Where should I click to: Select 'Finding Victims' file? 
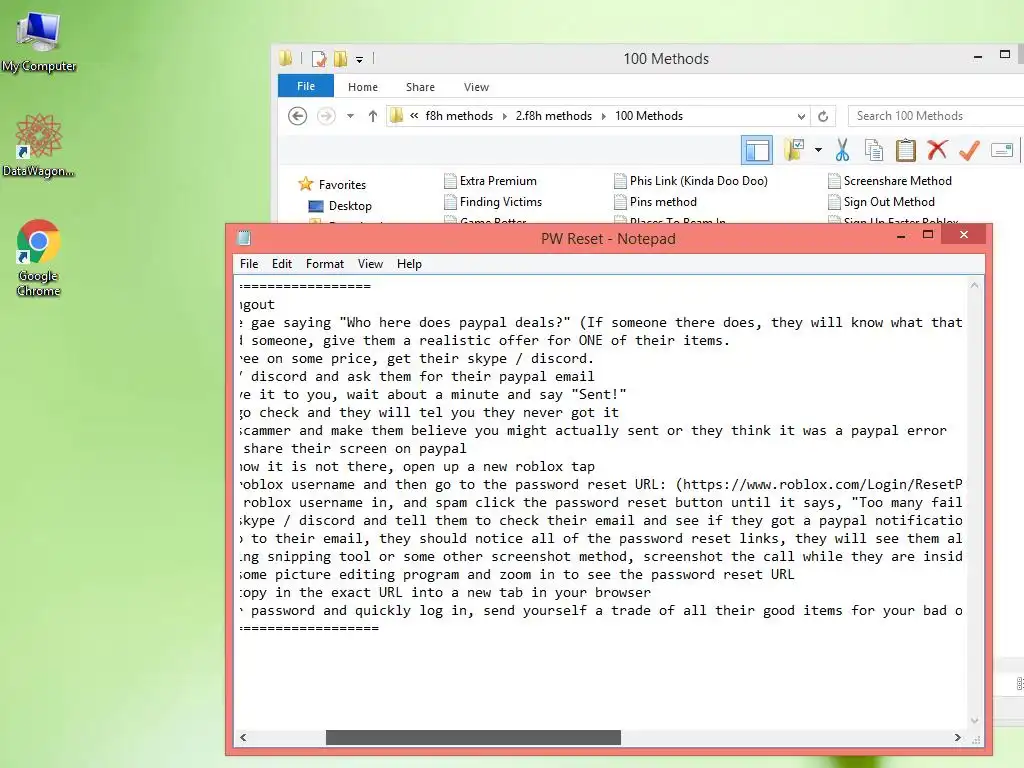tap(492, 202)
